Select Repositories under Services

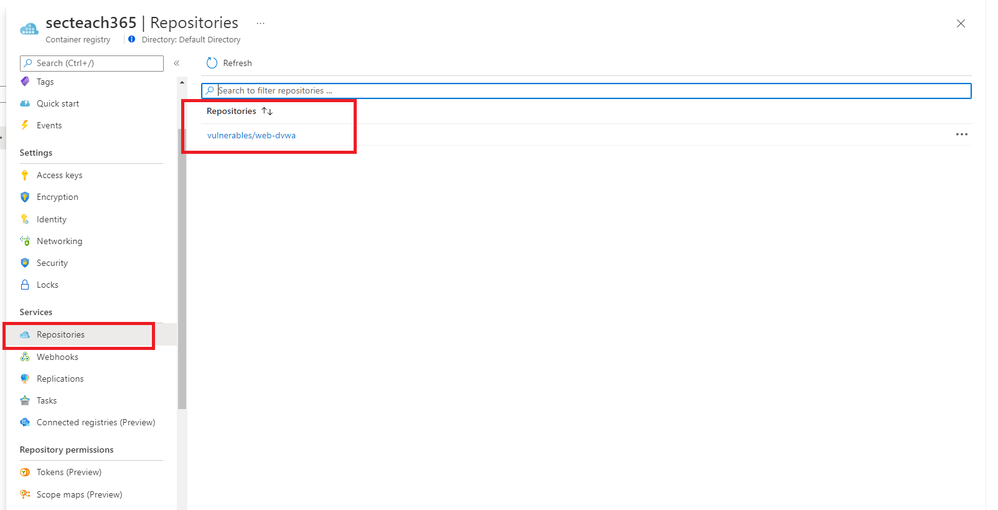coord(60,334)
